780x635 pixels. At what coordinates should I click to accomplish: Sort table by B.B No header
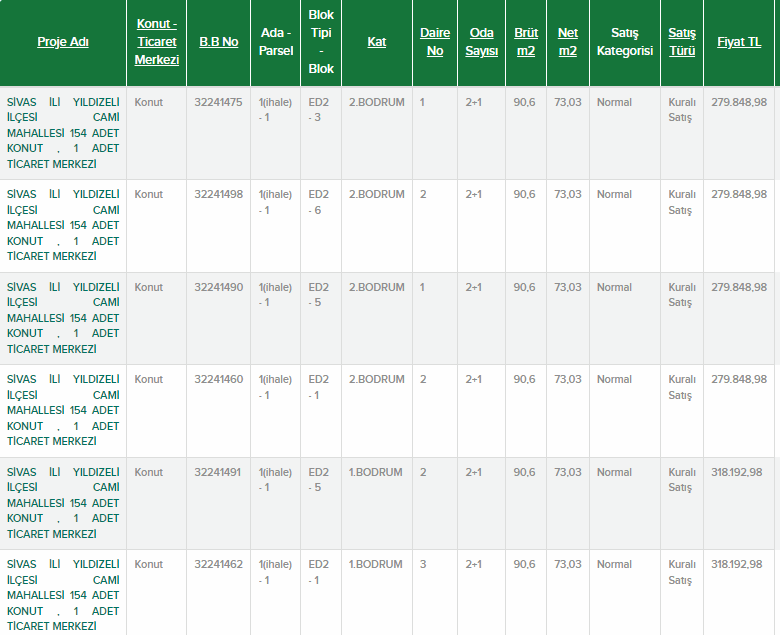click(x=218, y=42)
